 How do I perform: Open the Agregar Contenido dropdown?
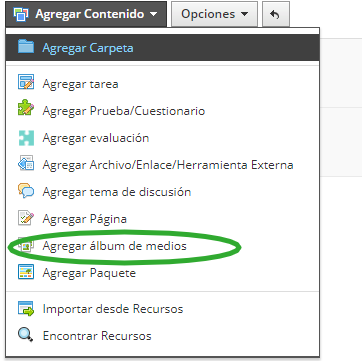[86, 14]
